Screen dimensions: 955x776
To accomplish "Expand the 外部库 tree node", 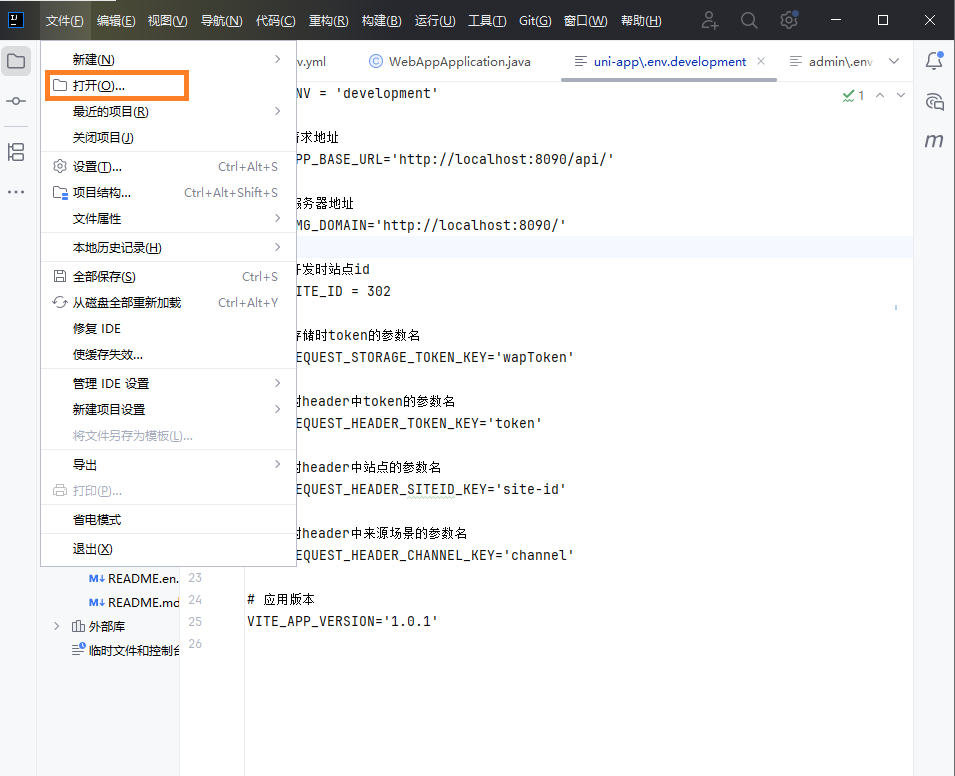I will coord(56,626).
